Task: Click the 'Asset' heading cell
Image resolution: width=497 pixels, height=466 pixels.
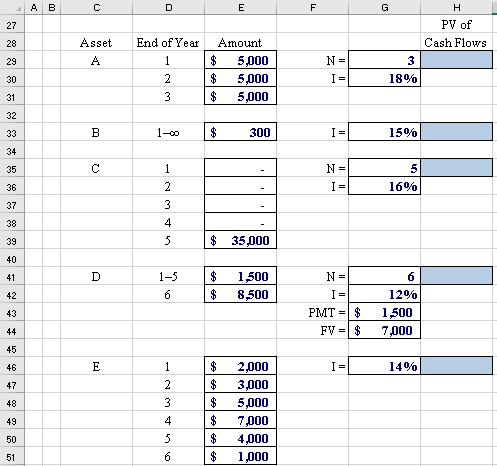Action: (x=97, y=42)
